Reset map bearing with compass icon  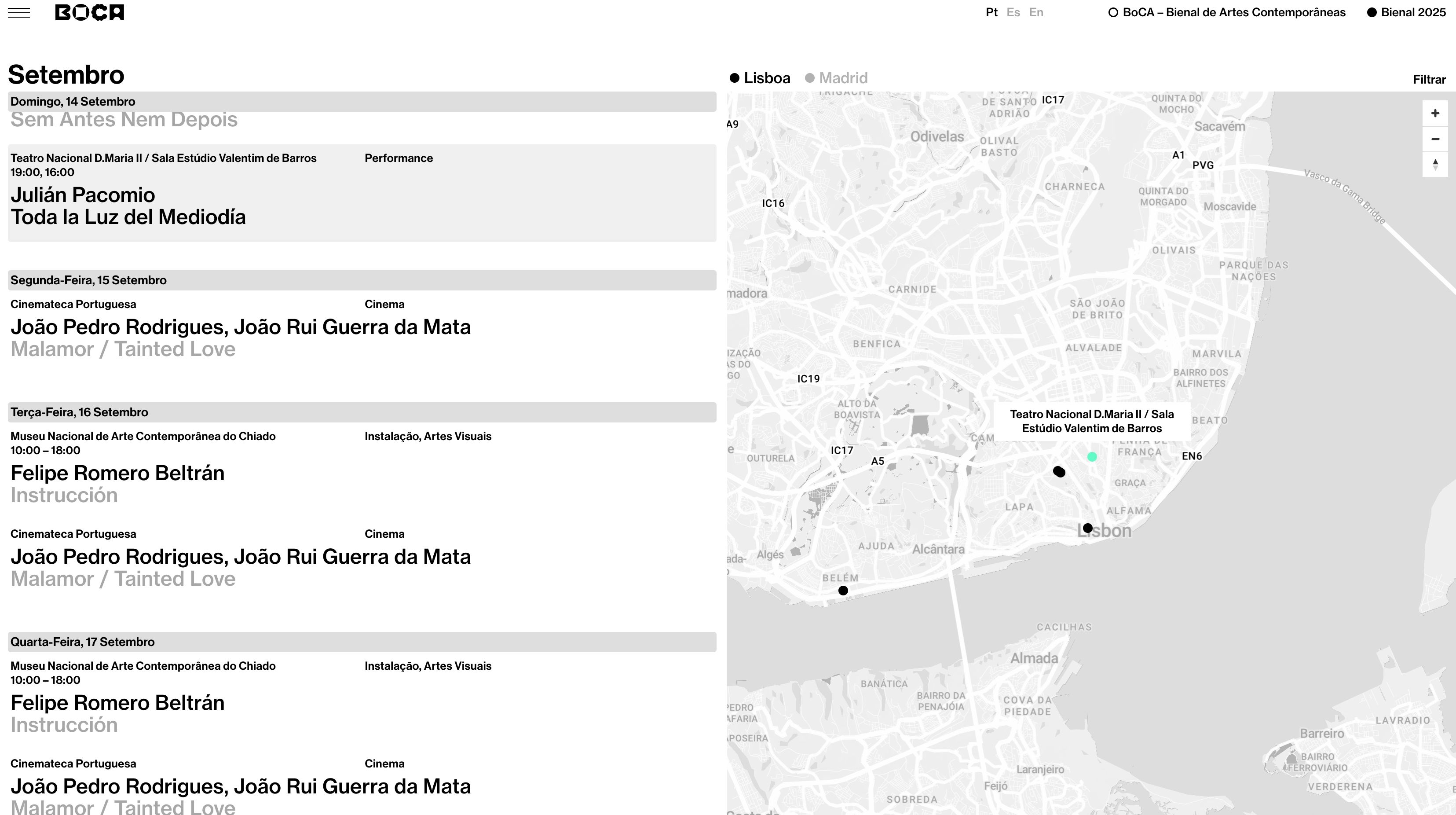[1434, 164]
